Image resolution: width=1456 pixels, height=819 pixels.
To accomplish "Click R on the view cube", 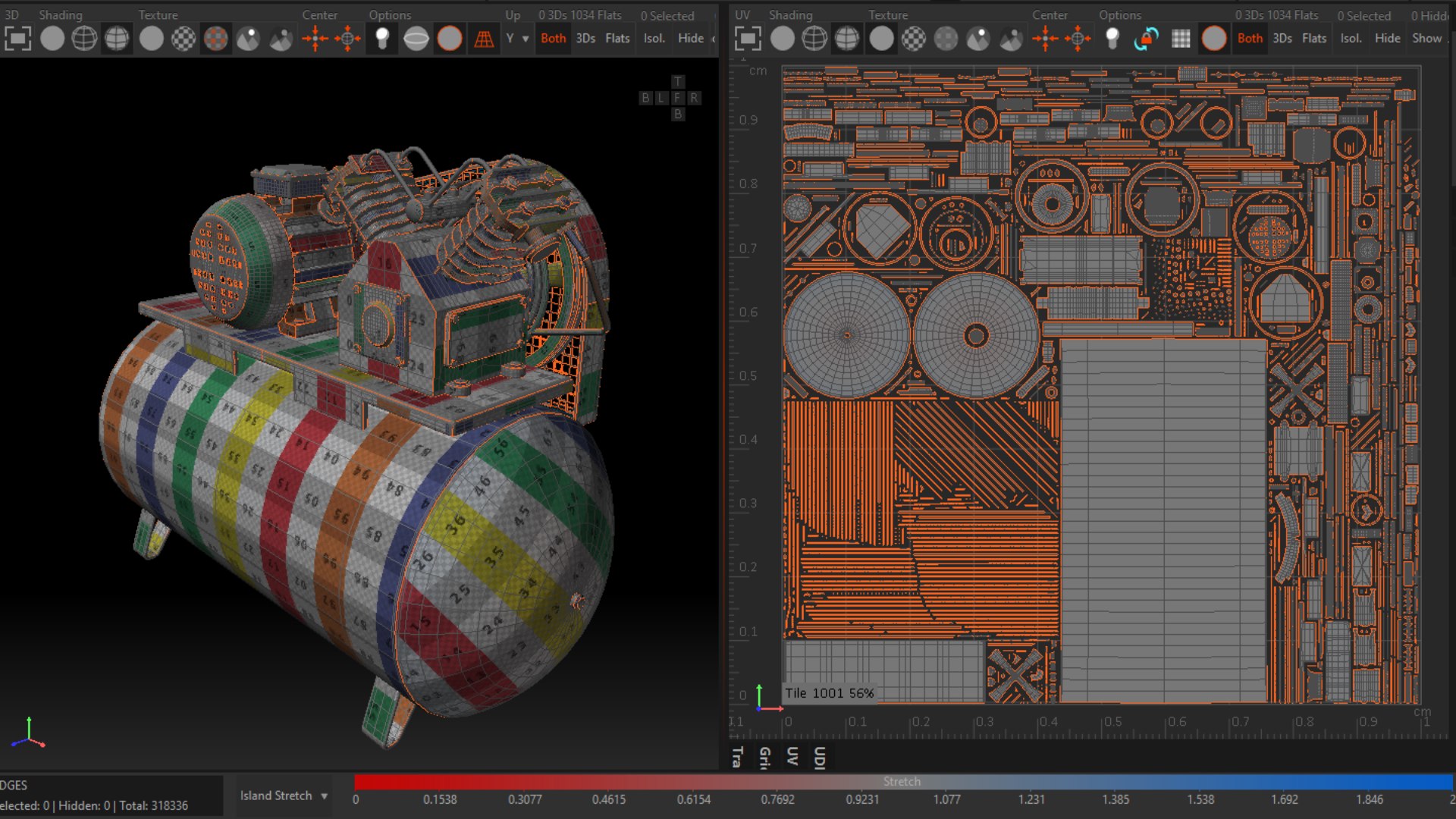I will (694, 98).
